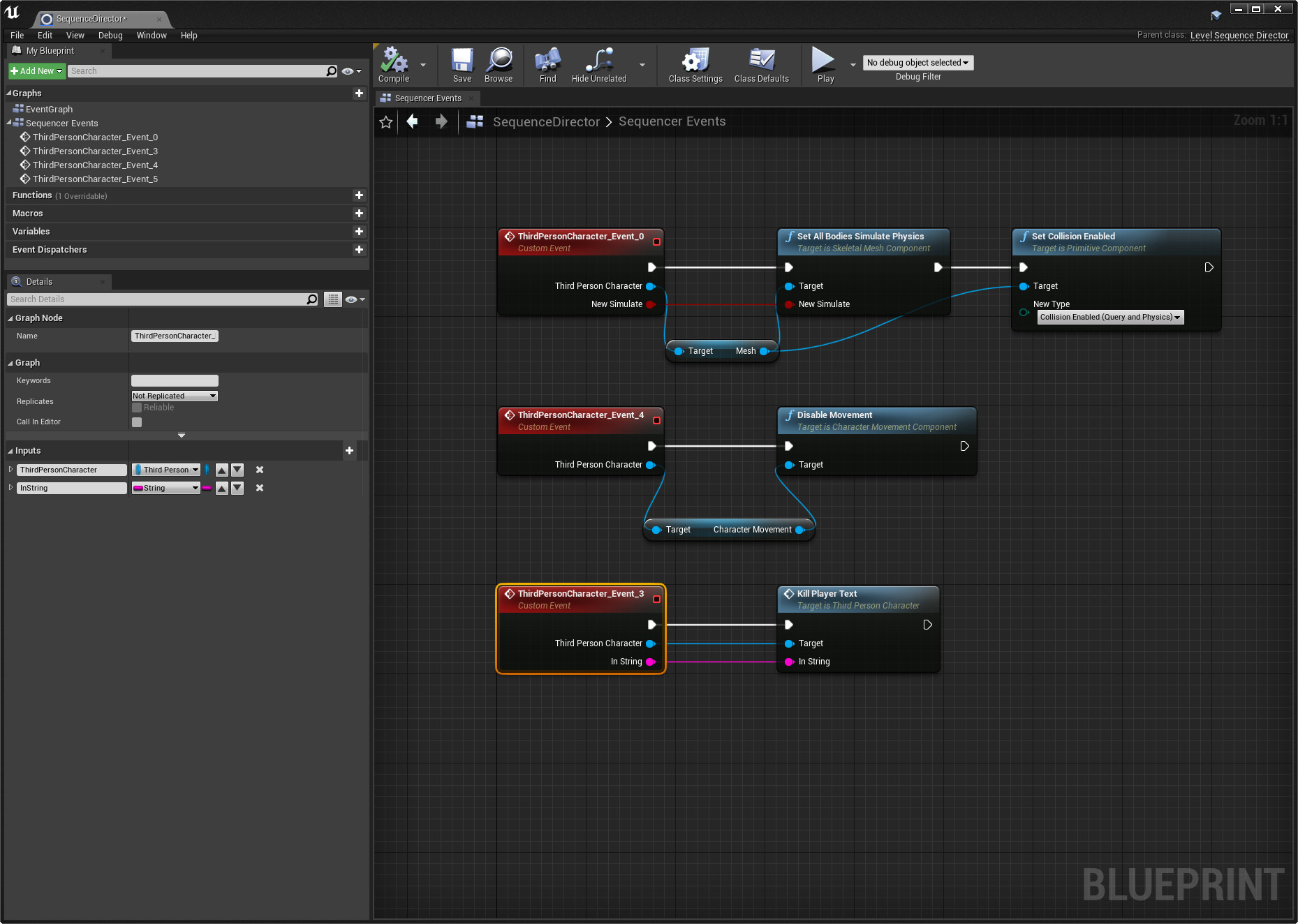The height and width of the screenshot is (924, 1298).
Task: Toggle Hide Unrelated nodes
Action: (x=598, y=64)
